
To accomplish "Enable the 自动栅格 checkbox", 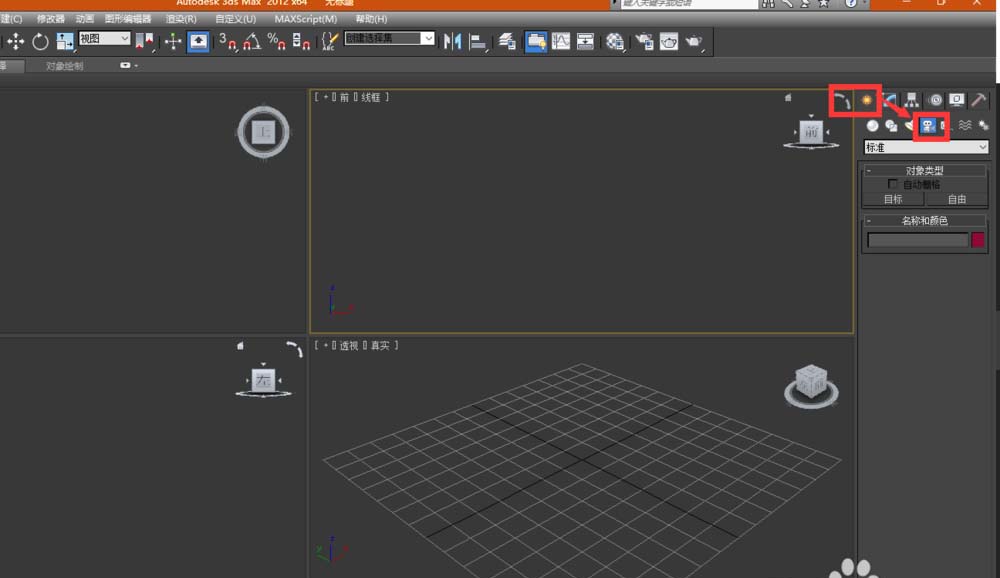I will click(x=893, y=184).
